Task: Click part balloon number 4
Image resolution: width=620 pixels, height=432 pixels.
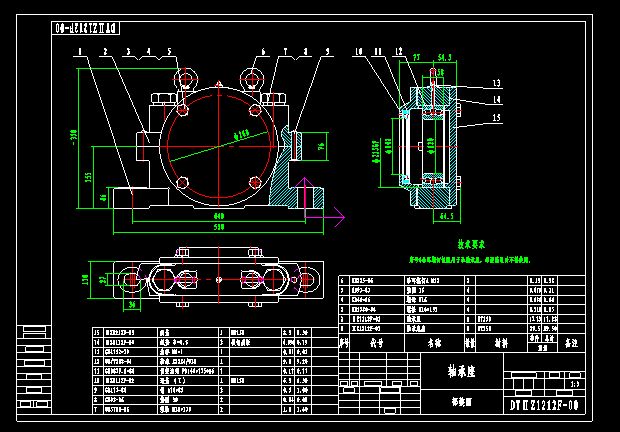Action: tap(149, 52)
